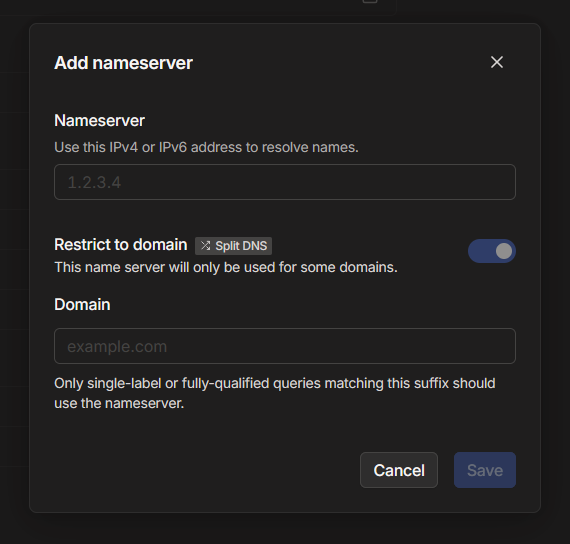Focus the Nameserver IP address field
Image resolution: width=570 pixels, height=544 pixels.
click(285, 182)
